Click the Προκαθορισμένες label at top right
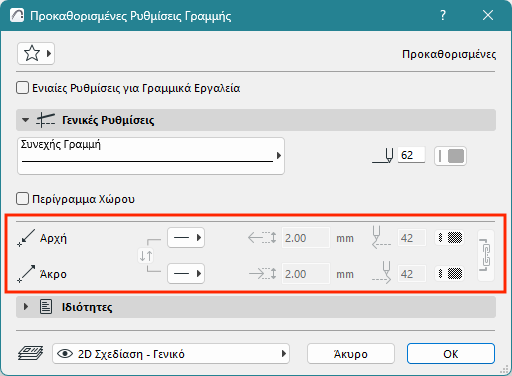Viewport: 512px width, 376px height. point(449,54)
